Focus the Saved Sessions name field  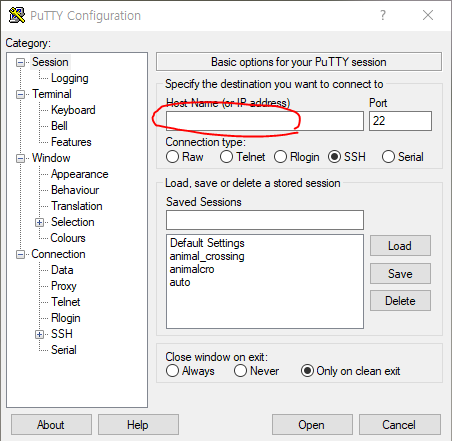pyautogui.click(x=265, y=220)
